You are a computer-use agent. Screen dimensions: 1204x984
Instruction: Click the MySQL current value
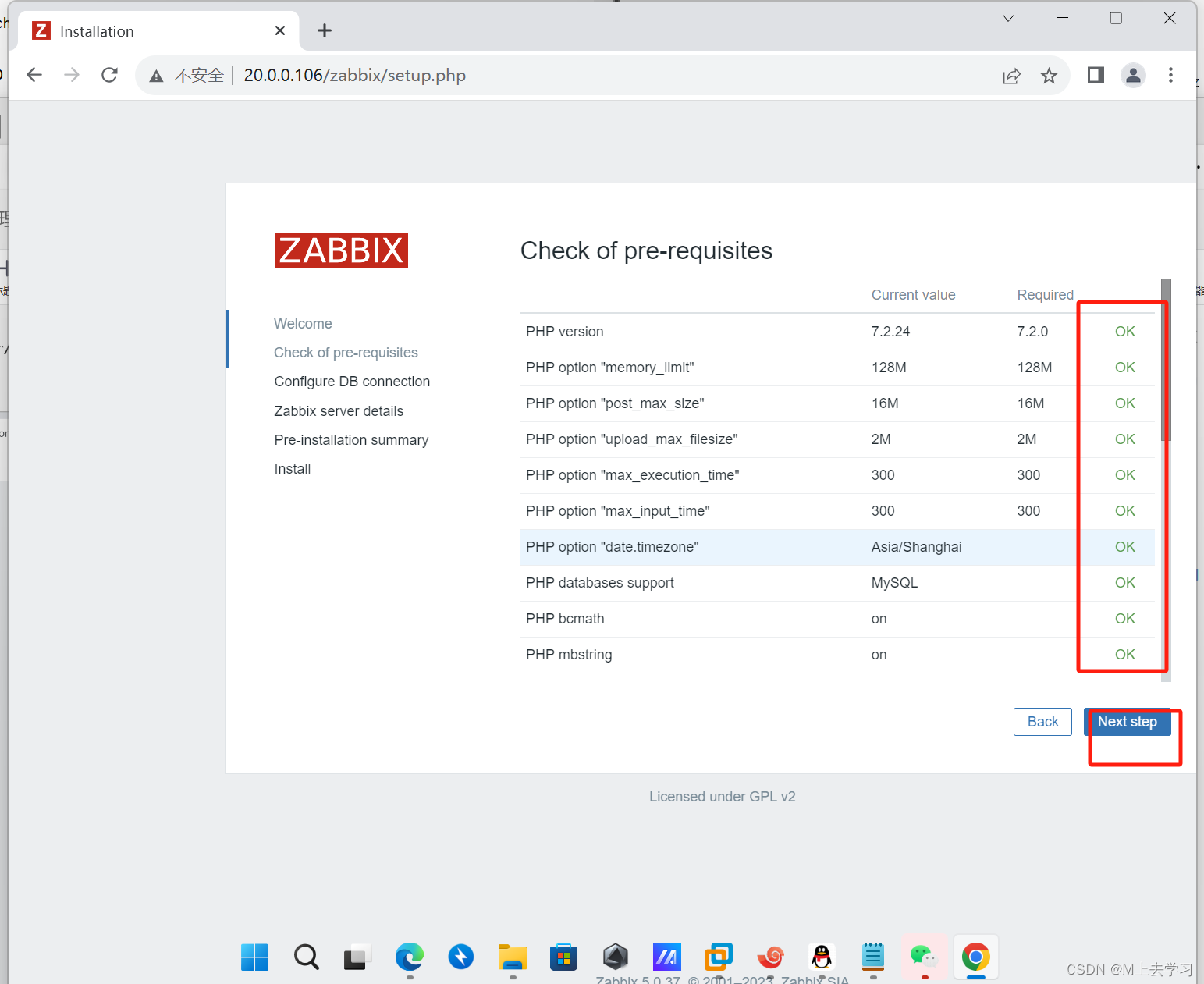[894, 583]
